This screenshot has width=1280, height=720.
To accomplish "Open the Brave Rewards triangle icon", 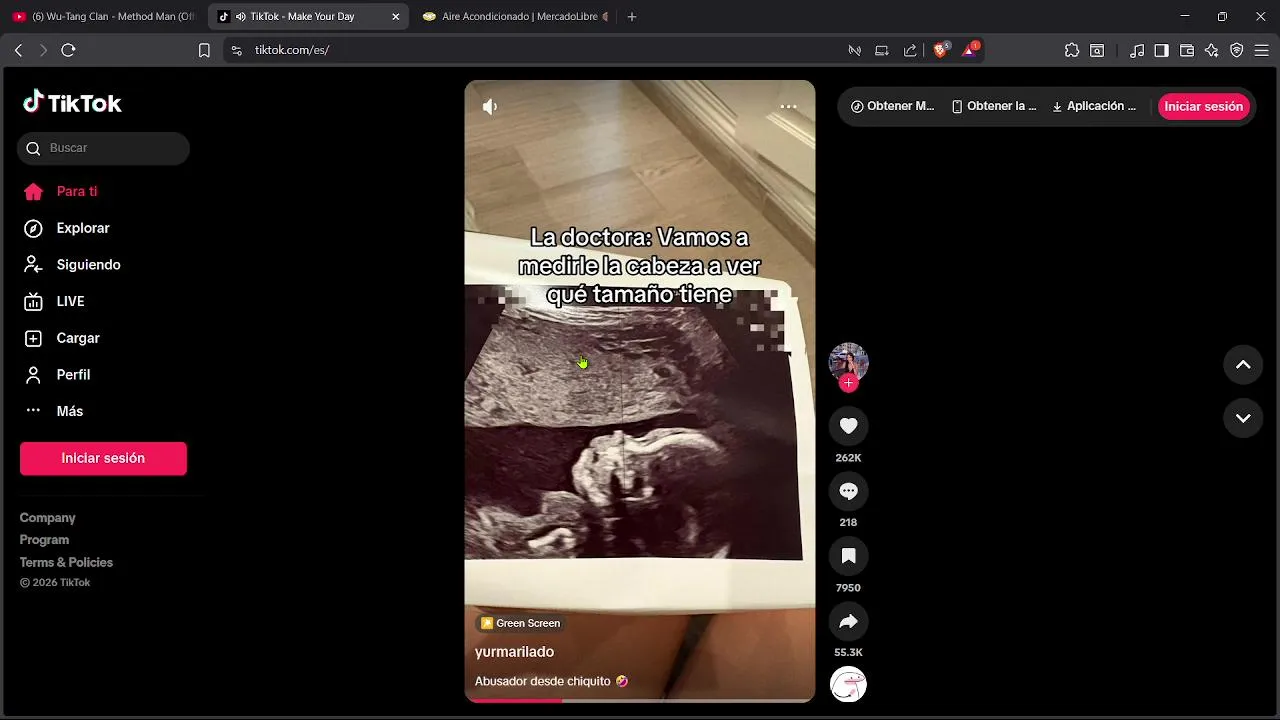I will (969, 50).
